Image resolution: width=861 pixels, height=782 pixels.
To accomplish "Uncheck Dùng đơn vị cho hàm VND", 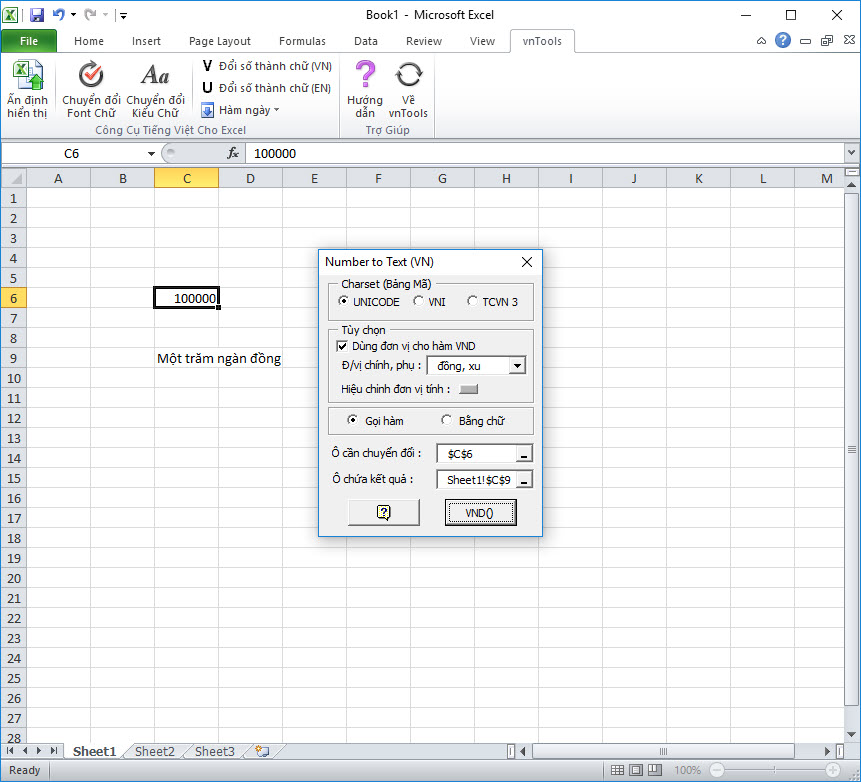I will (x=342, y=346).
